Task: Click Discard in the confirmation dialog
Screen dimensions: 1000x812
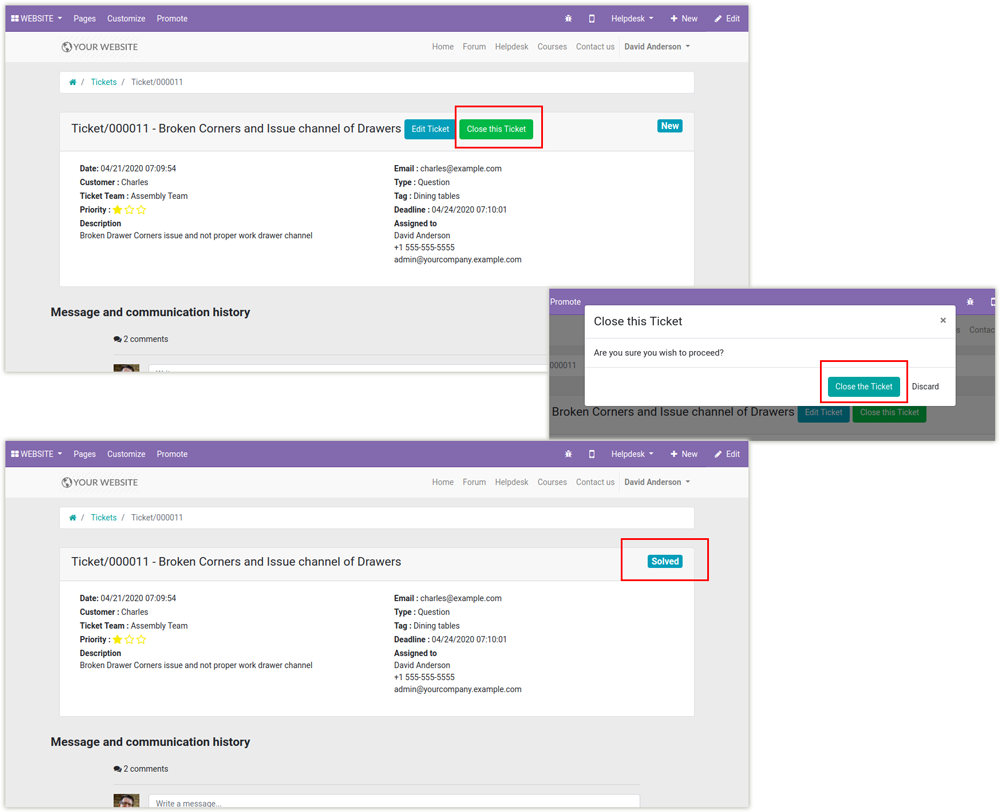Action: pyautogui.click(x=925, y=387)
